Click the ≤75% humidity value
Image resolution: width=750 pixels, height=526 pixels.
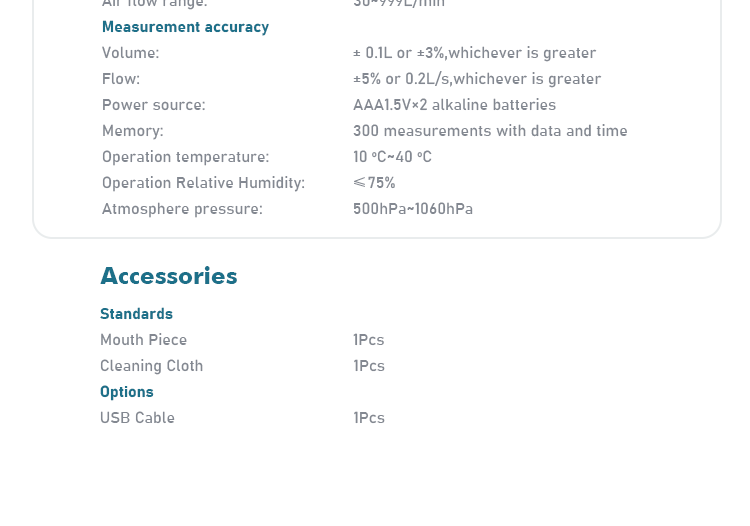pos(374,183)
